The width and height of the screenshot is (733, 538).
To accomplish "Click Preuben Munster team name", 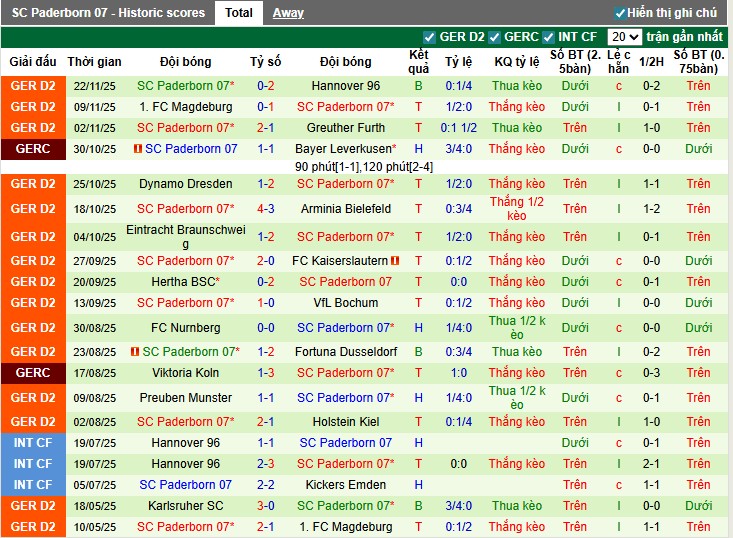I will [186, 398].
